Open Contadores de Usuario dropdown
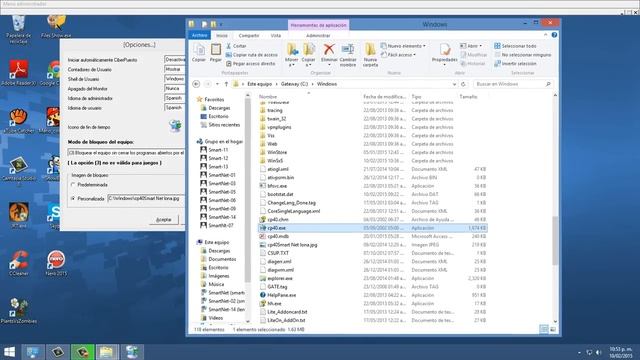 pyautogui.click(x=174, y=69)
